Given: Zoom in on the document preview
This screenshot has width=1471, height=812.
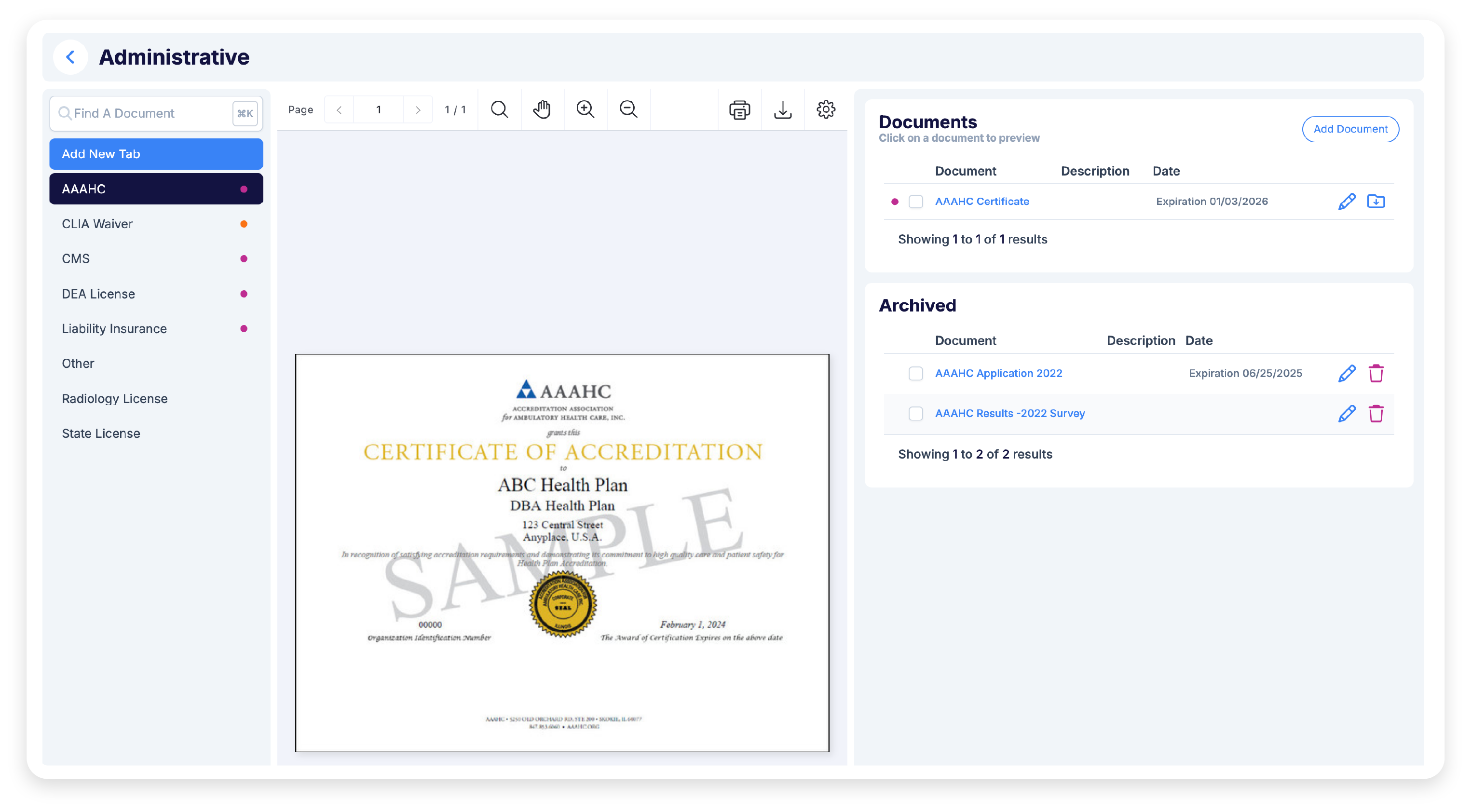Looking at the screenshot, I should tap(586, 109).
